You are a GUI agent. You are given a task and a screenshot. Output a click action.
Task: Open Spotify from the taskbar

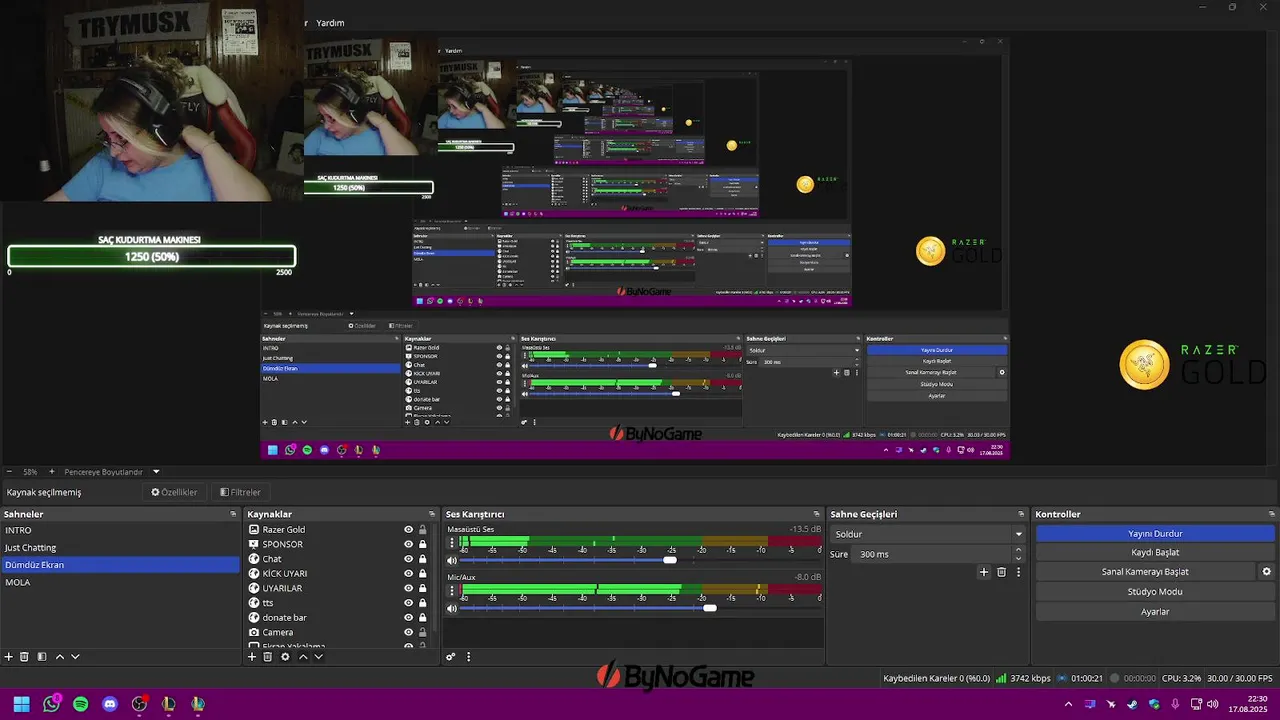pos(81,704)
